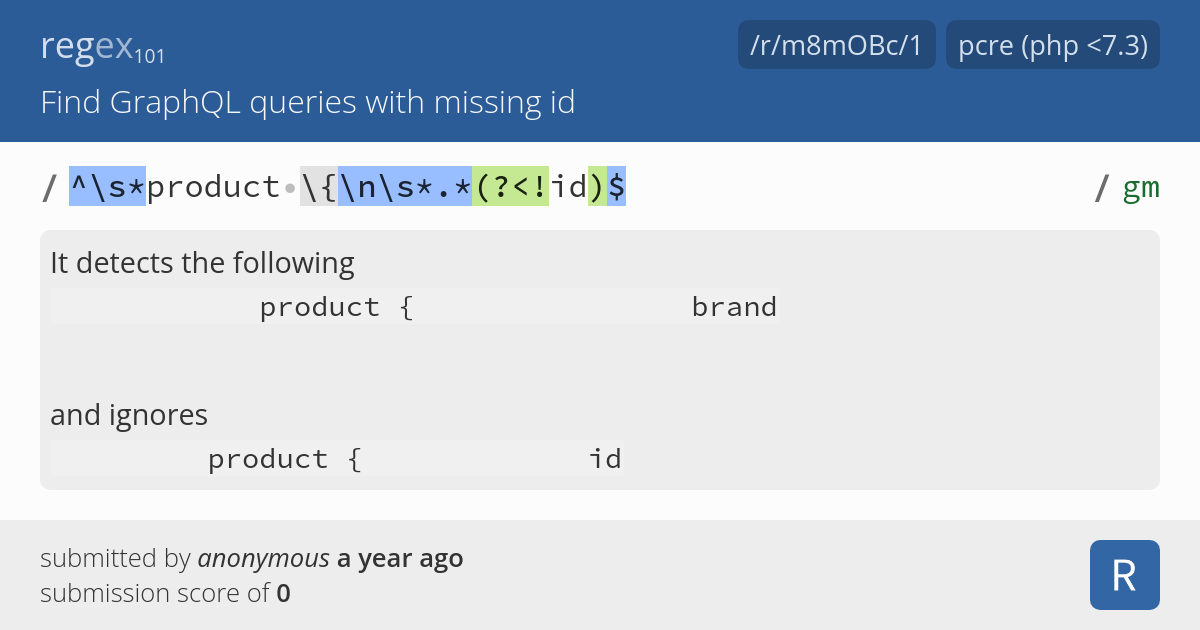Click the ^\s* highlighted token

pos(107,187)
